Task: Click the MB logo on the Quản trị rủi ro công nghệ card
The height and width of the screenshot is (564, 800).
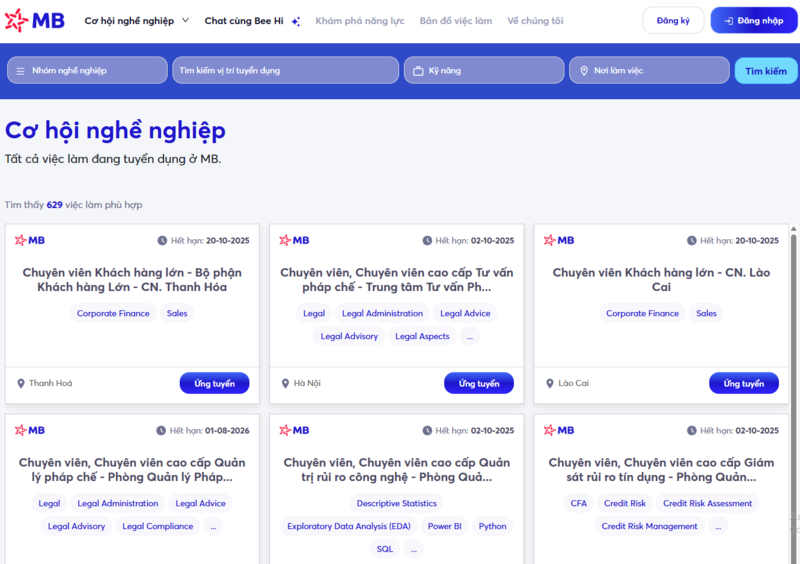Action: click(x=294, y=431)
